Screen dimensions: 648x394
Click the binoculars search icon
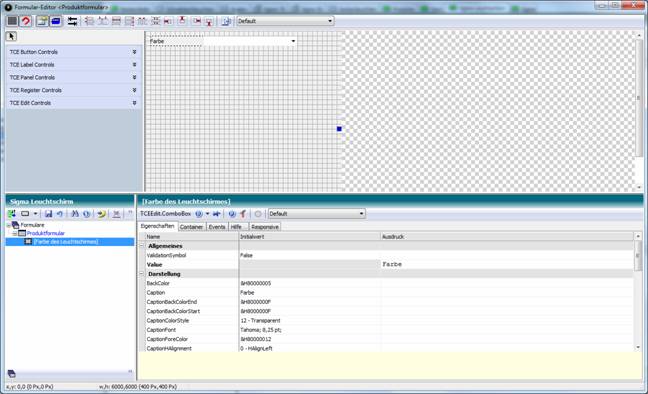click(x=75, y=214)
